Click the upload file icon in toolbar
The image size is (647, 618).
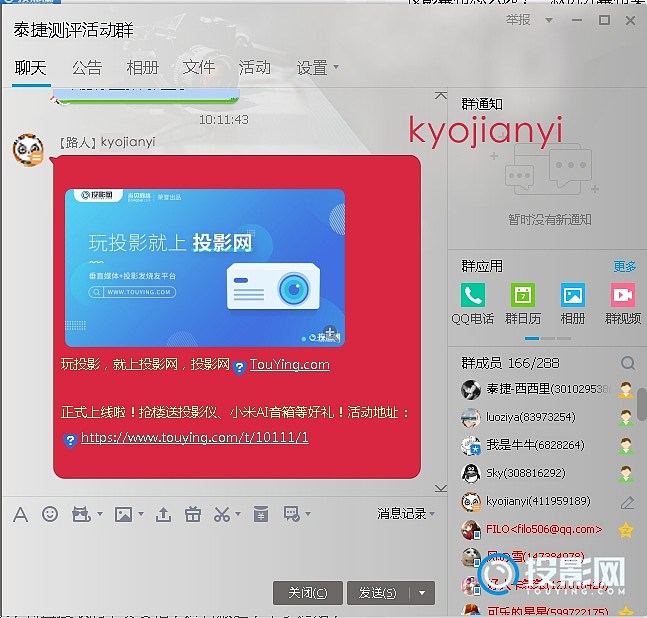click(x=164, y=514)
